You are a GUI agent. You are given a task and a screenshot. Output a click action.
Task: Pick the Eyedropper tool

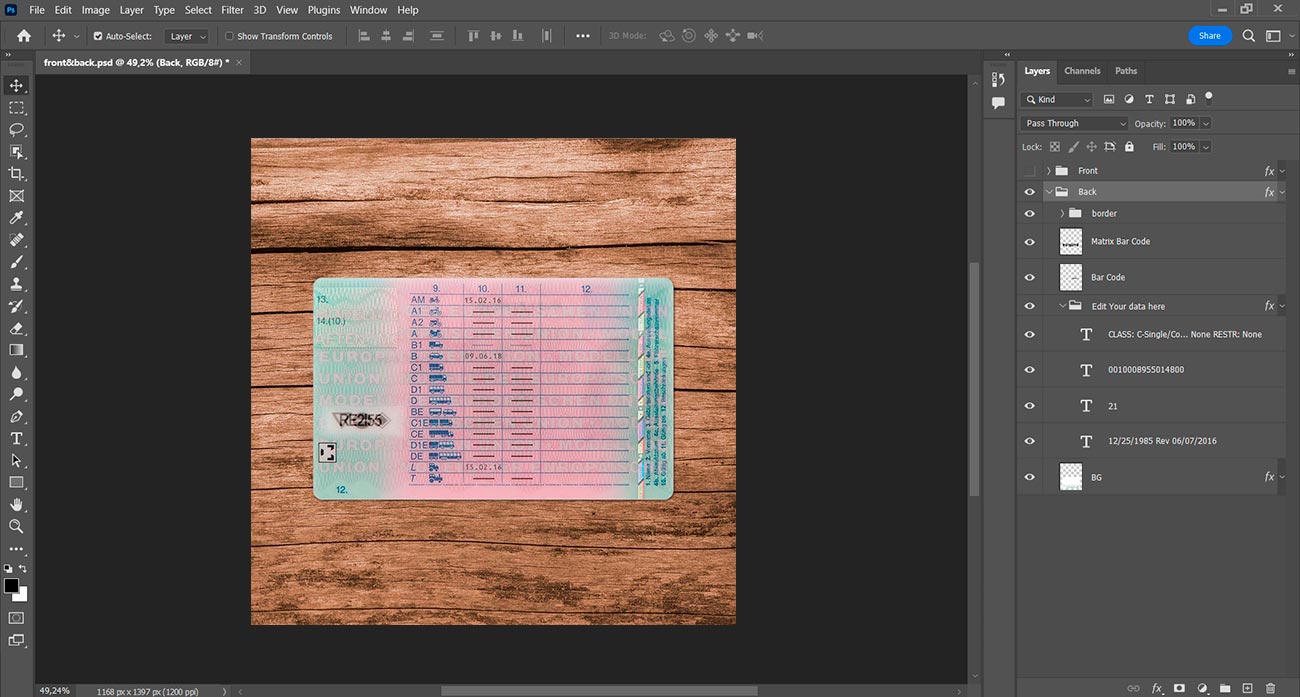click(16, 218)
